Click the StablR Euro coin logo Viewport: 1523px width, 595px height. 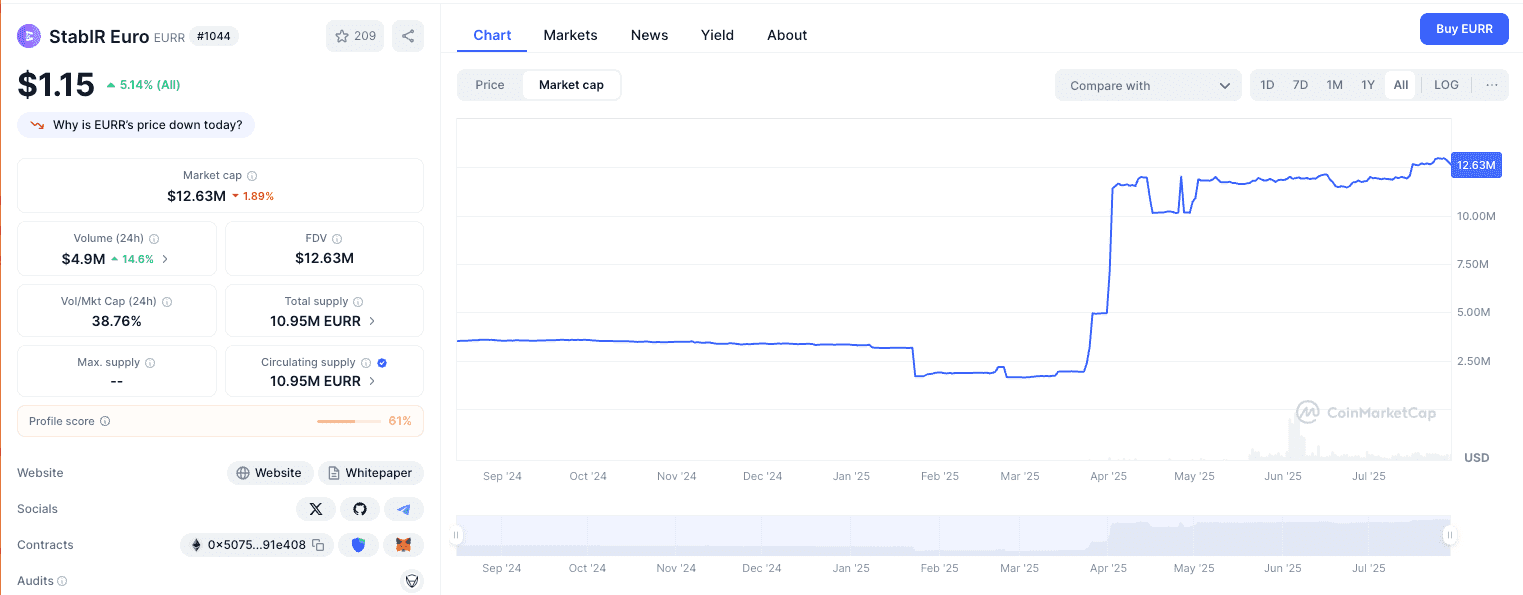tap(29, 36)
